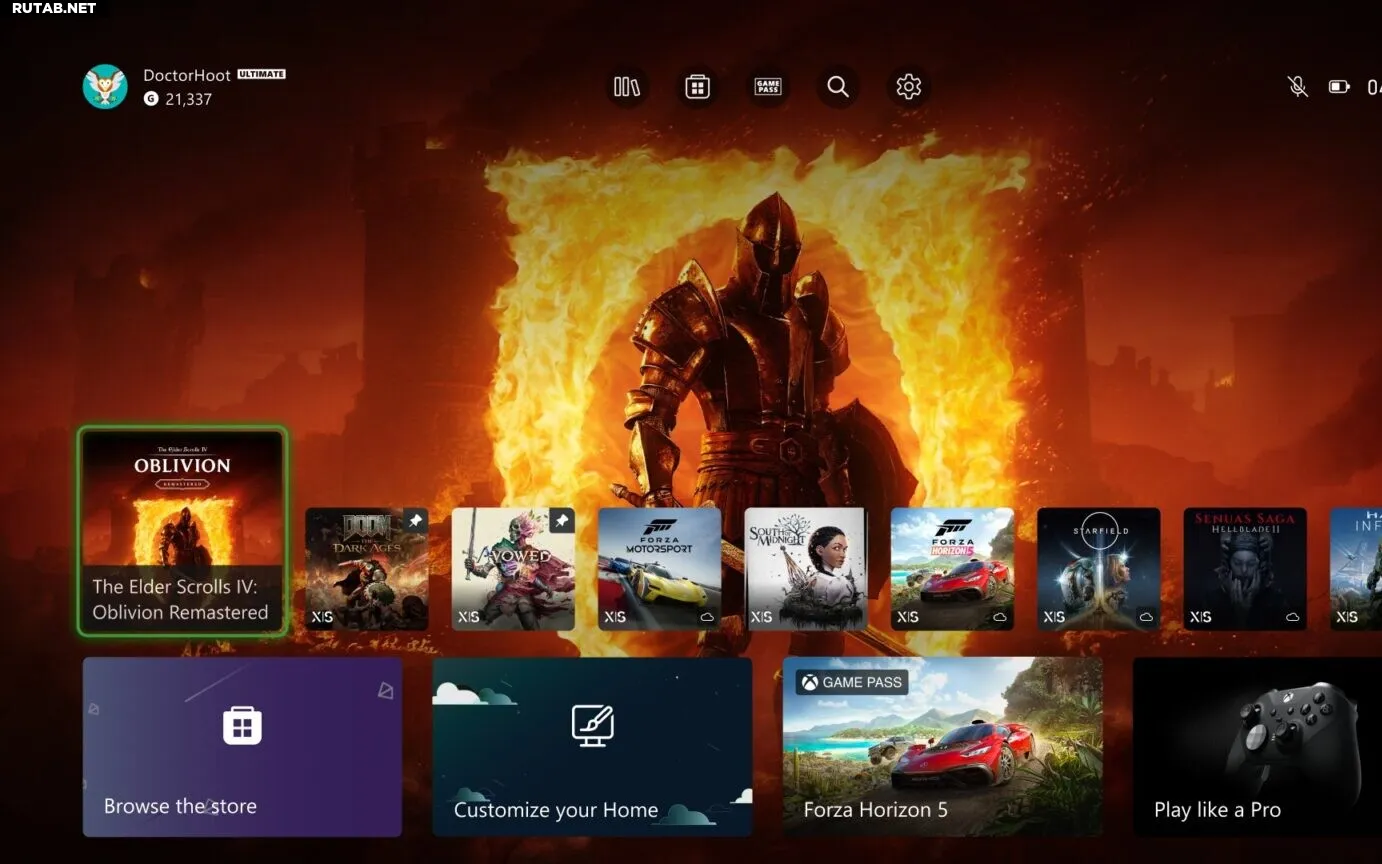The height and width of the screenshot is (864, 1382).
Task: Open the Settings gear icon
Action: (908, 87)
